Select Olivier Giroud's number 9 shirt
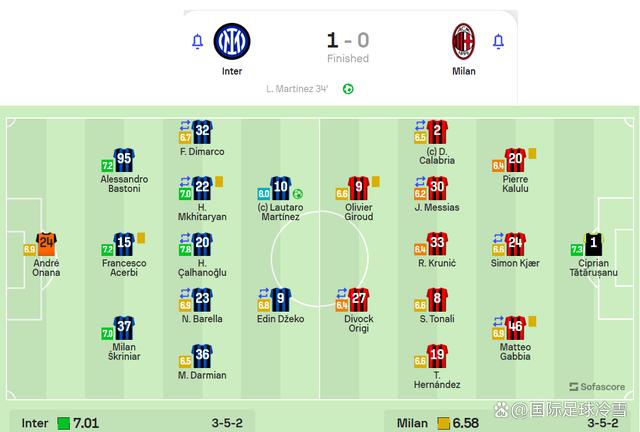Viewport: 640px width, 432px height. coord(359,187)
